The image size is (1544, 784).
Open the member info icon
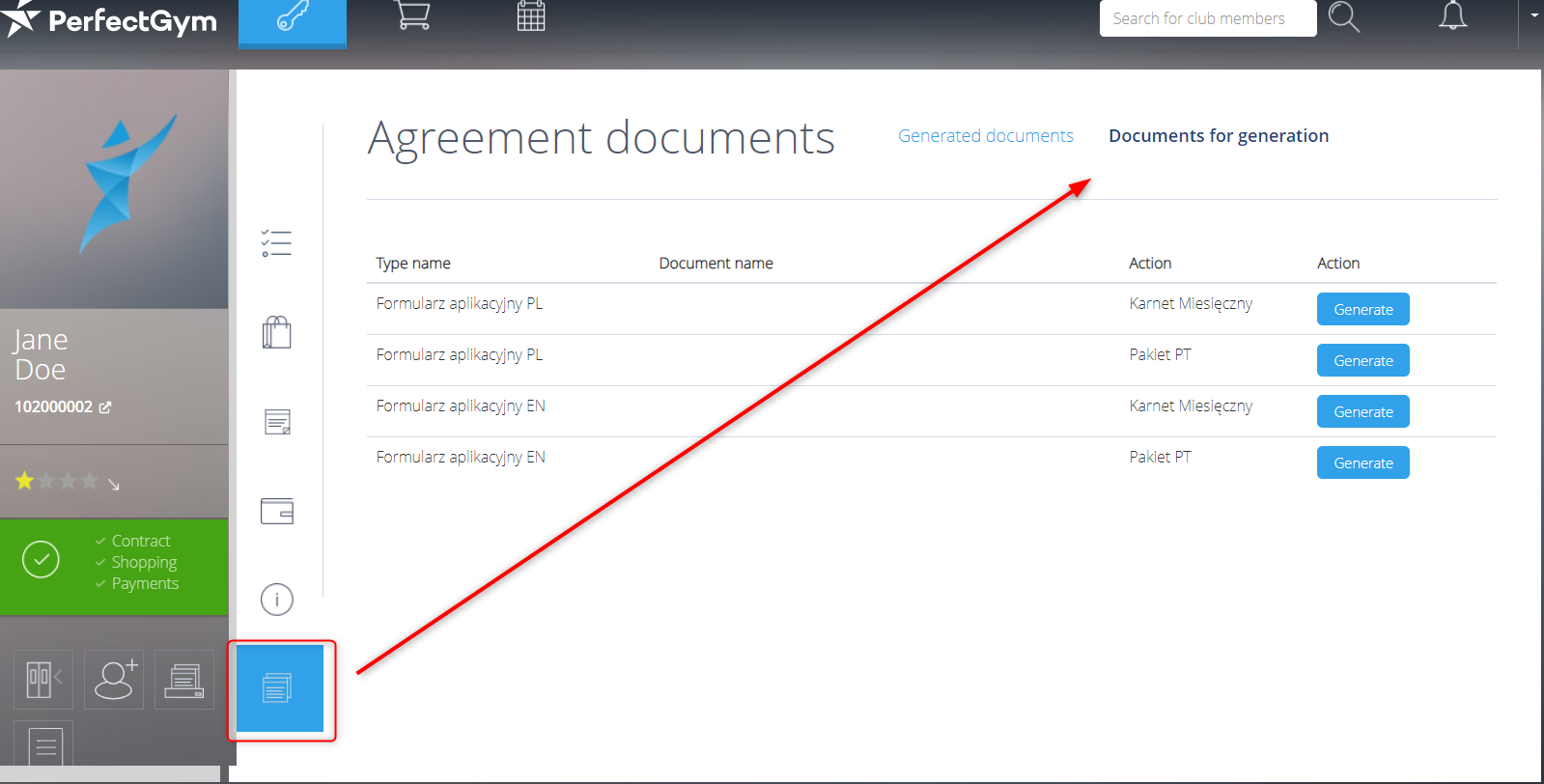pos(276,600)
